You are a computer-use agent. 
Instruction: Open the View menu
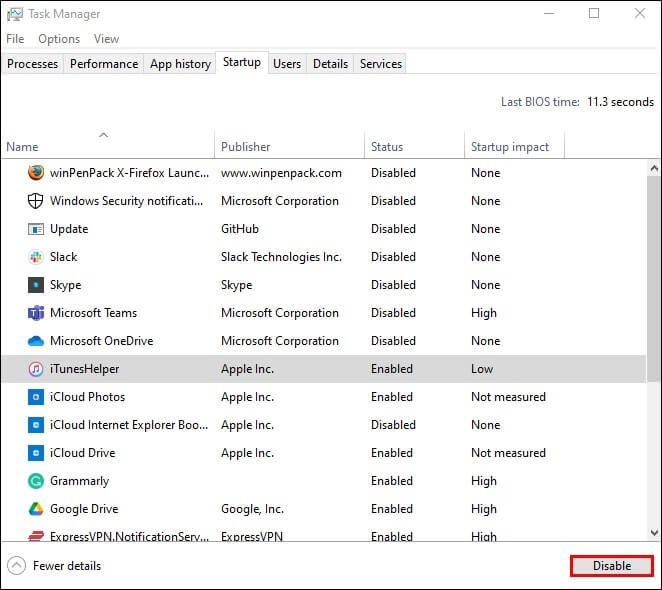tap(106, 39)
